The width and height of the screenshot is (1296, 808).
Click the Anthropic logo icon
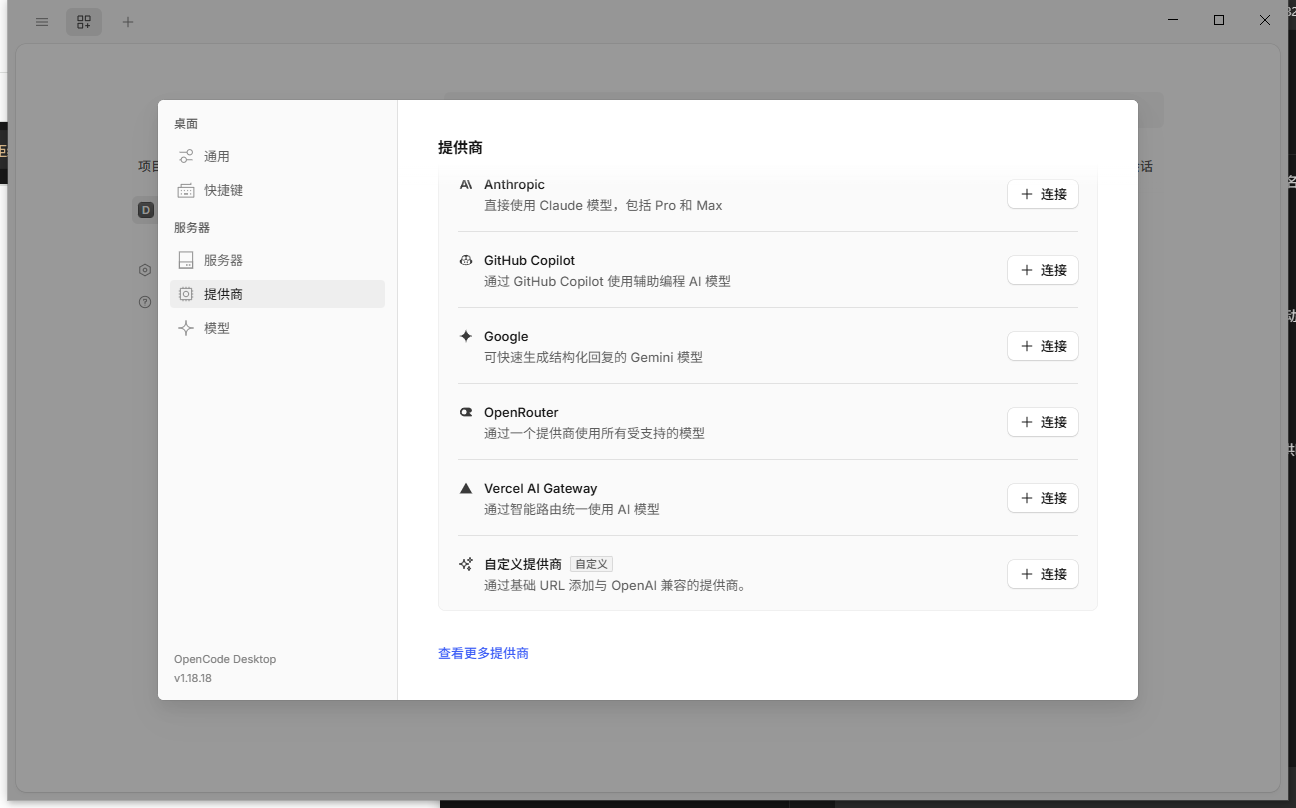(466, 184)
